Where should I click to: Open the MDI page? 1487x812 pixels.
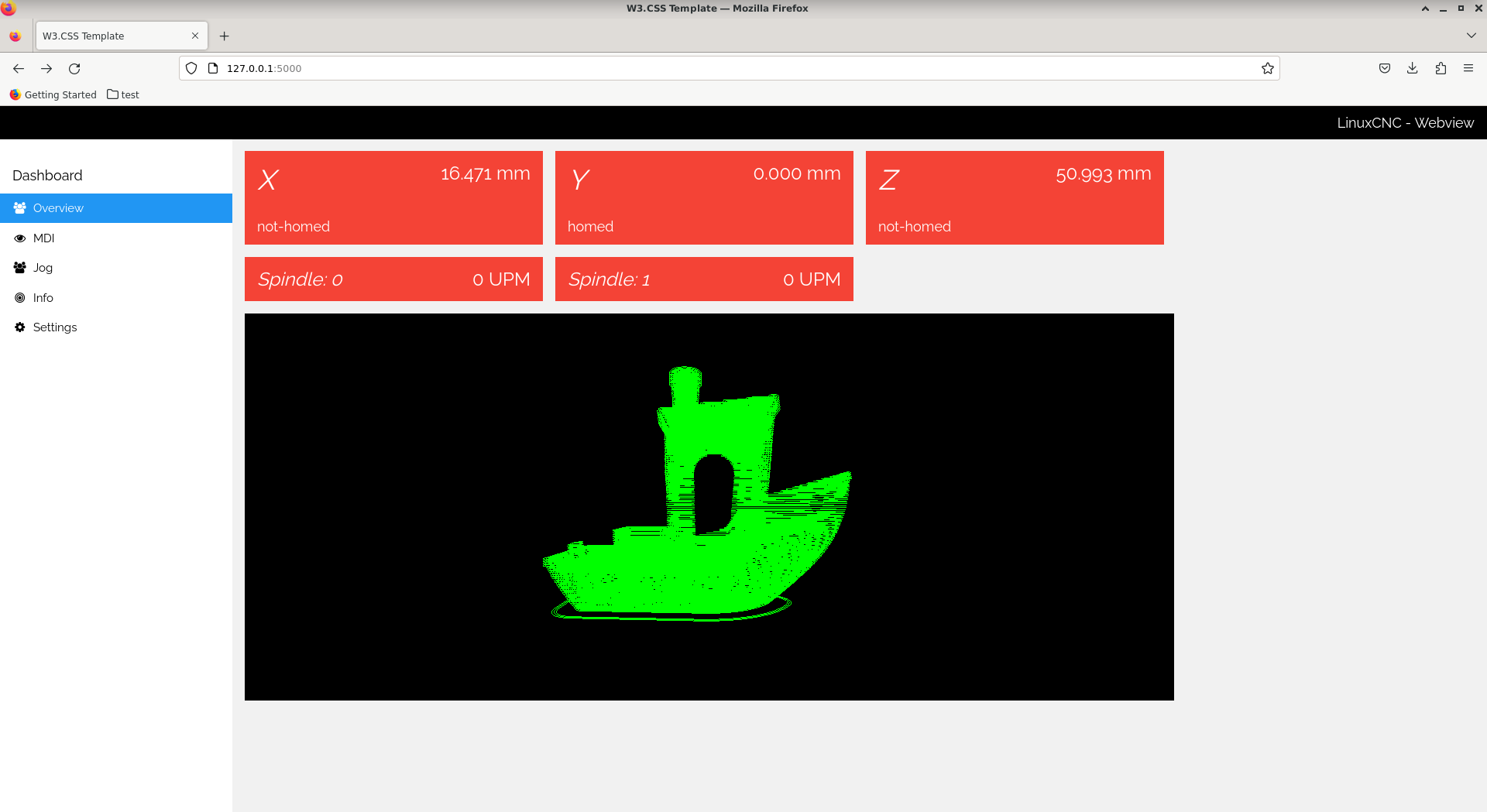click(x=116, y=238)
